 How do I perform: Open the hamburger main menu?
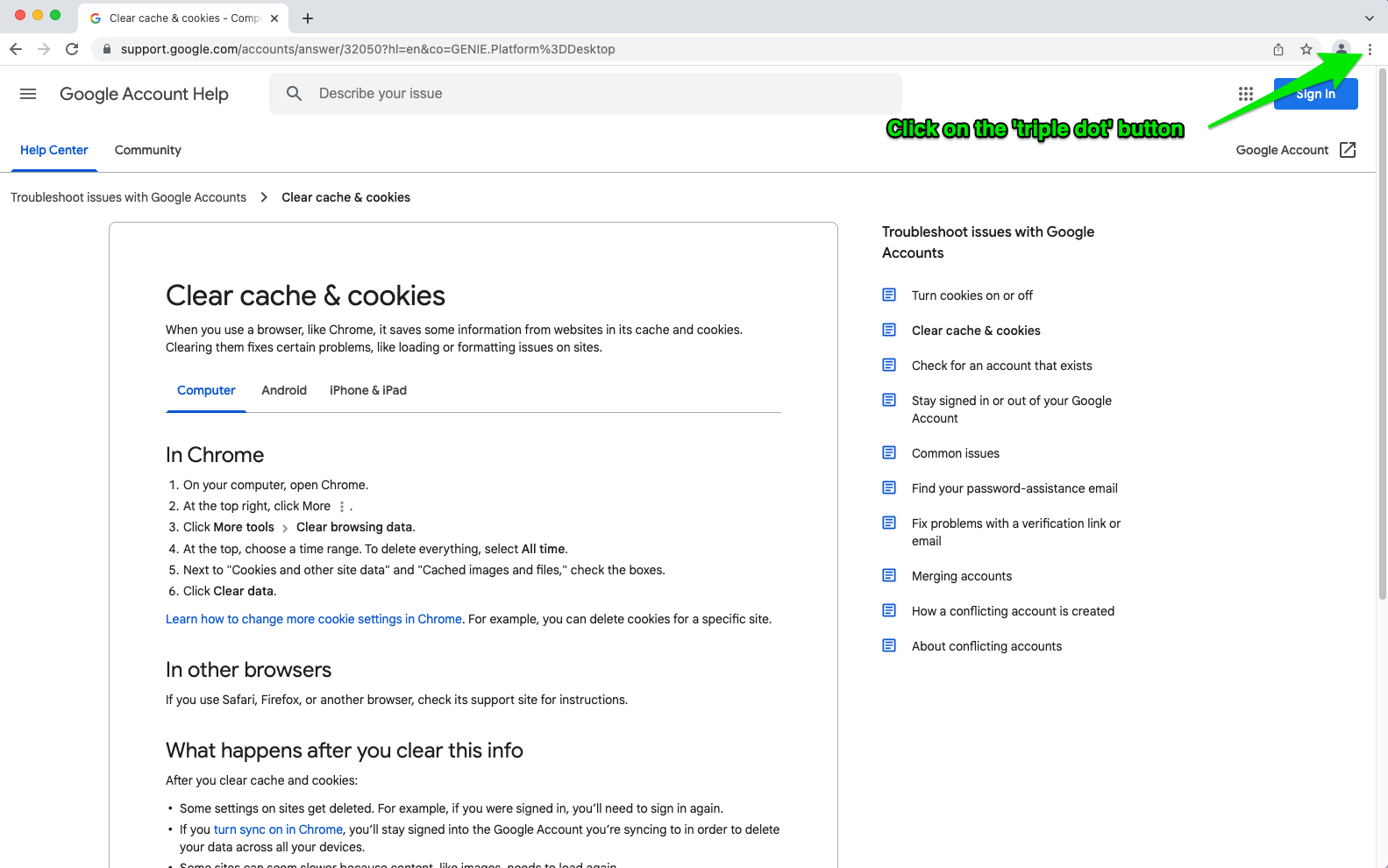pyautogui.click(x=28, y=94)
